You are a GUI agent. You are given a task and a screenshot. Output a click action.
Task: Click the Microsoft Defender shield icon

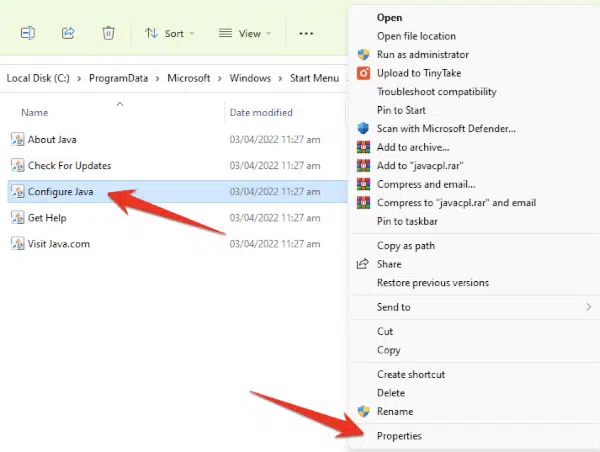(x=363, y=128)
